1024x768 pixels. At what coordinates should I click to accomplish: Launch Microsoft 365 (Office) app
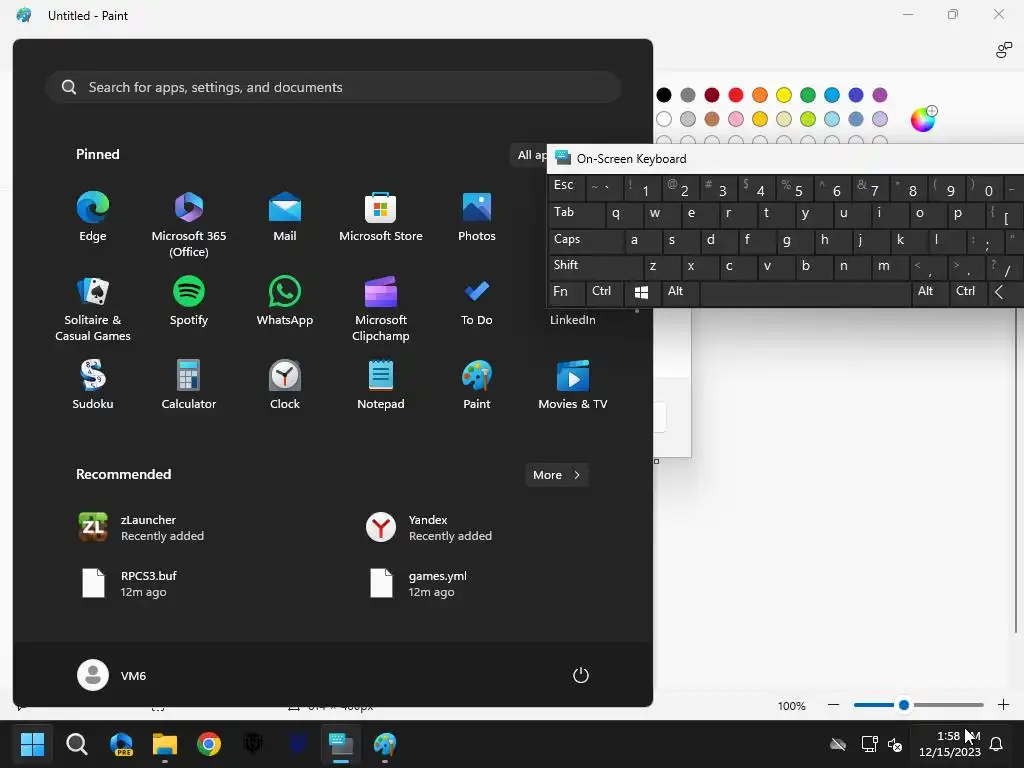coord(189,224)
